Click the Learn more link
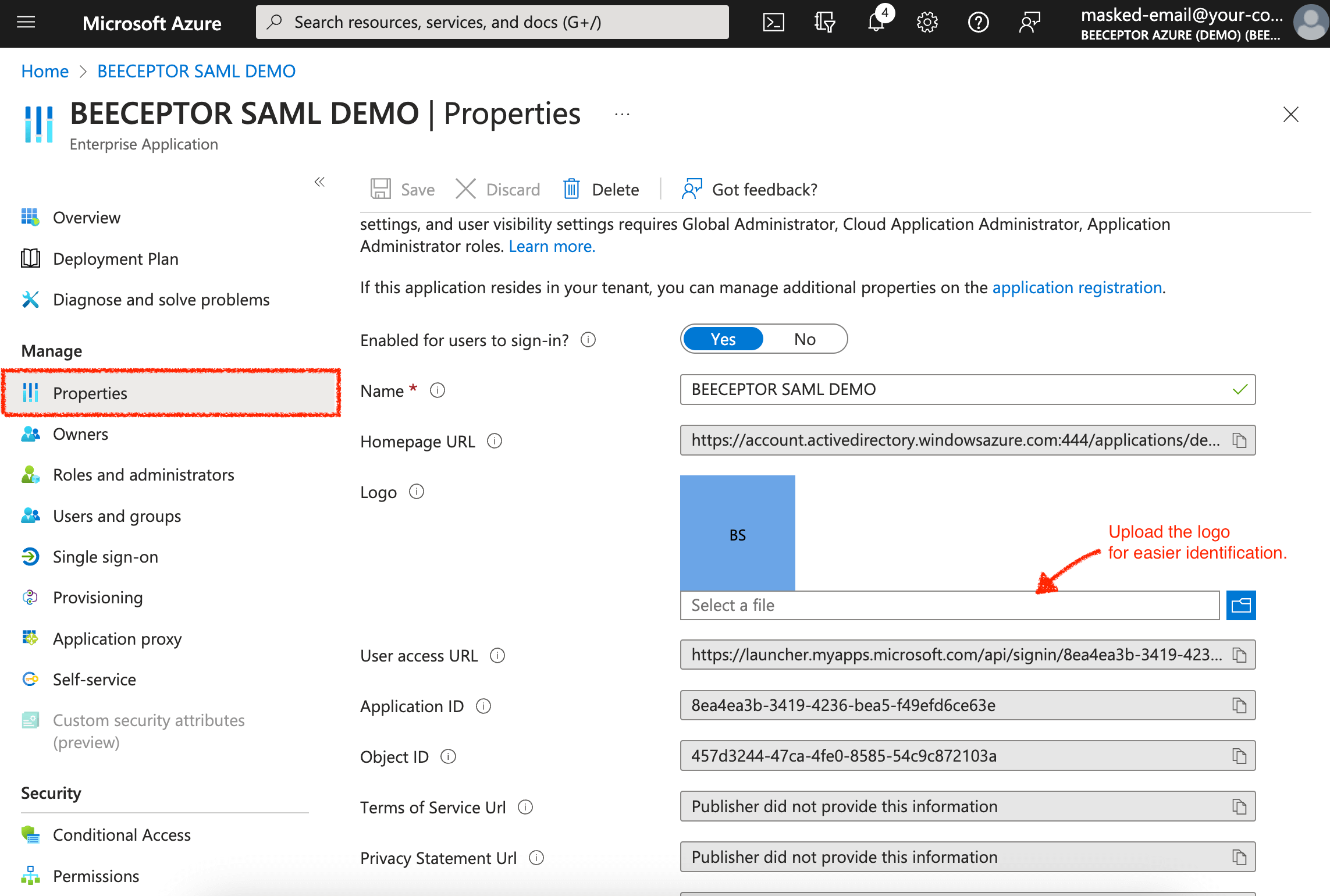 click(x=552, y=246)
